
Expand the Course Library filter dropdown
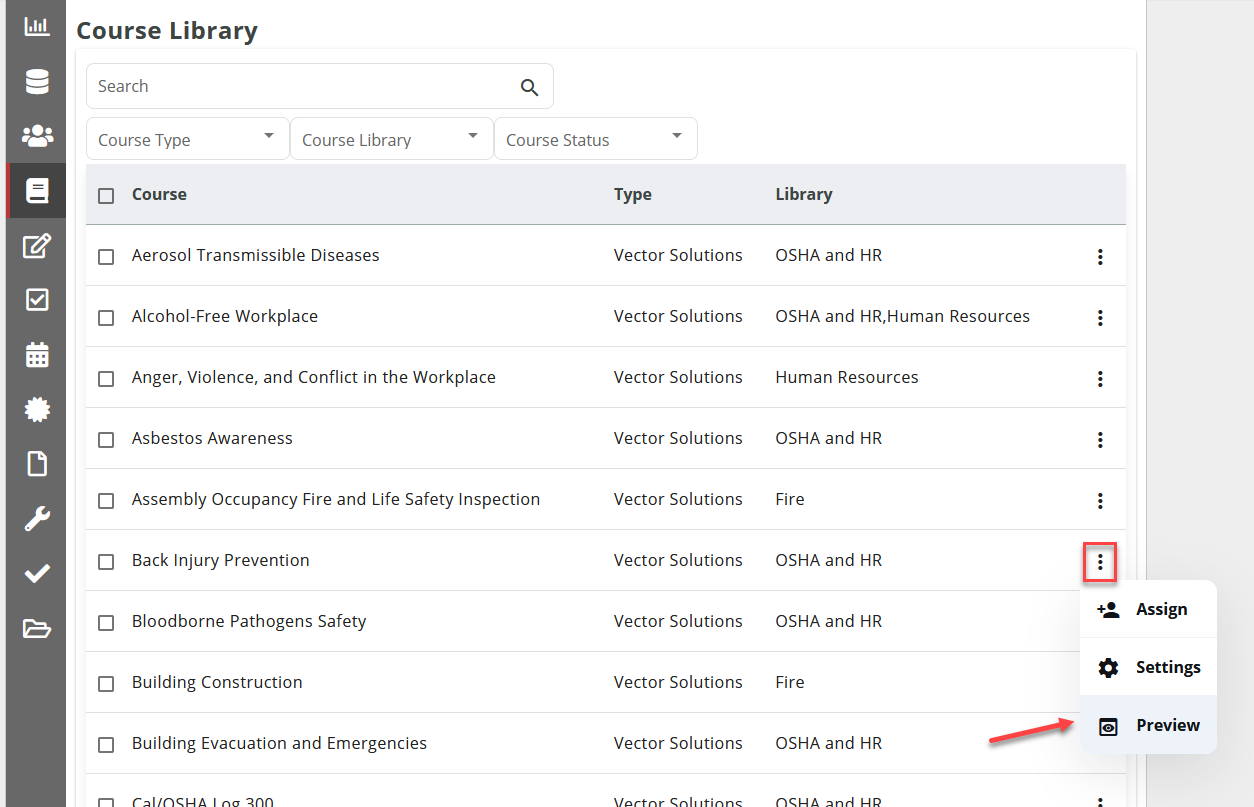[391, 138]
